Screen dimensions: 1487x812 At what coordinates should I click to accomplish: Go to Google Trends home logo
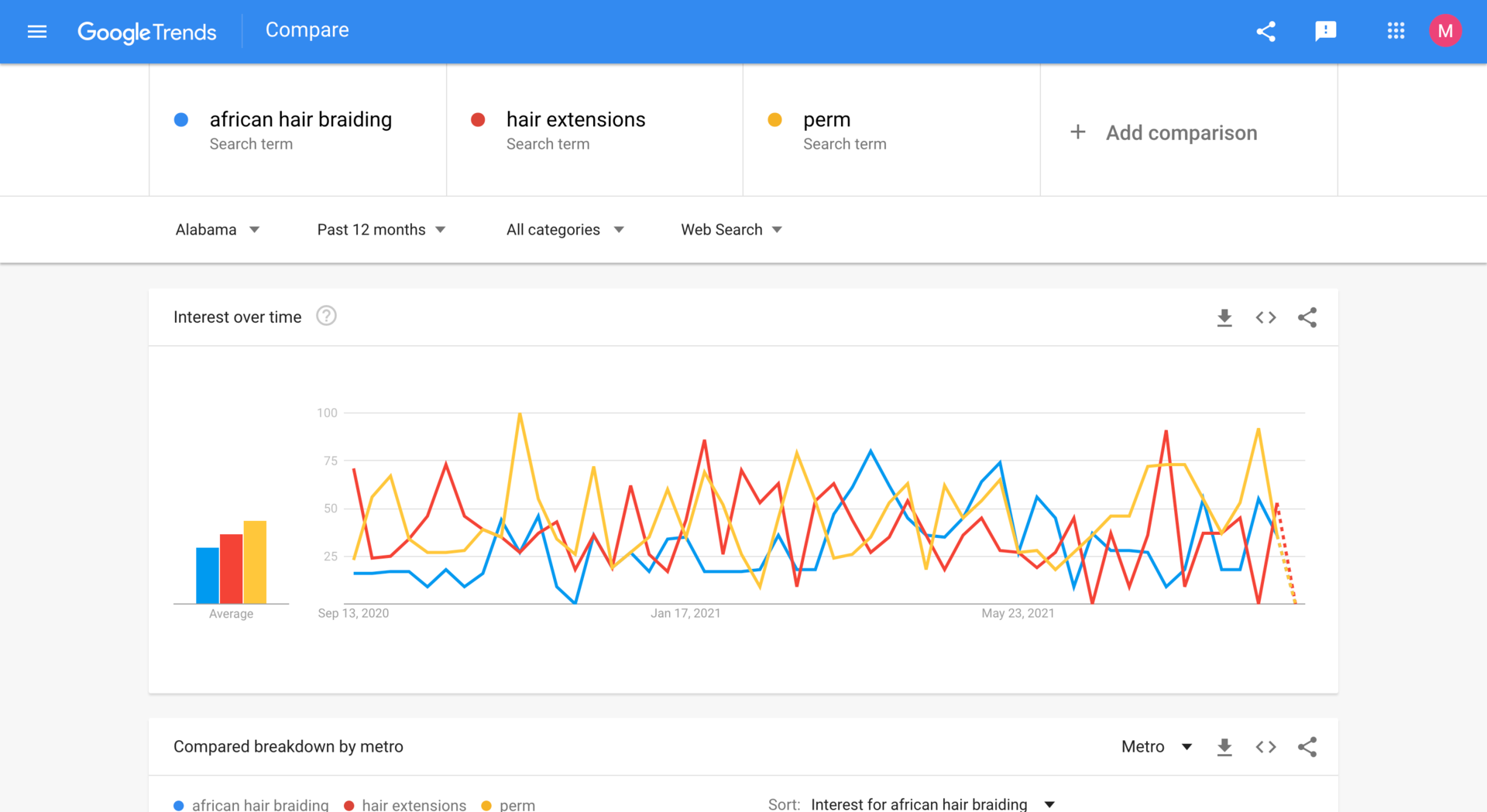tap(147, 32)
